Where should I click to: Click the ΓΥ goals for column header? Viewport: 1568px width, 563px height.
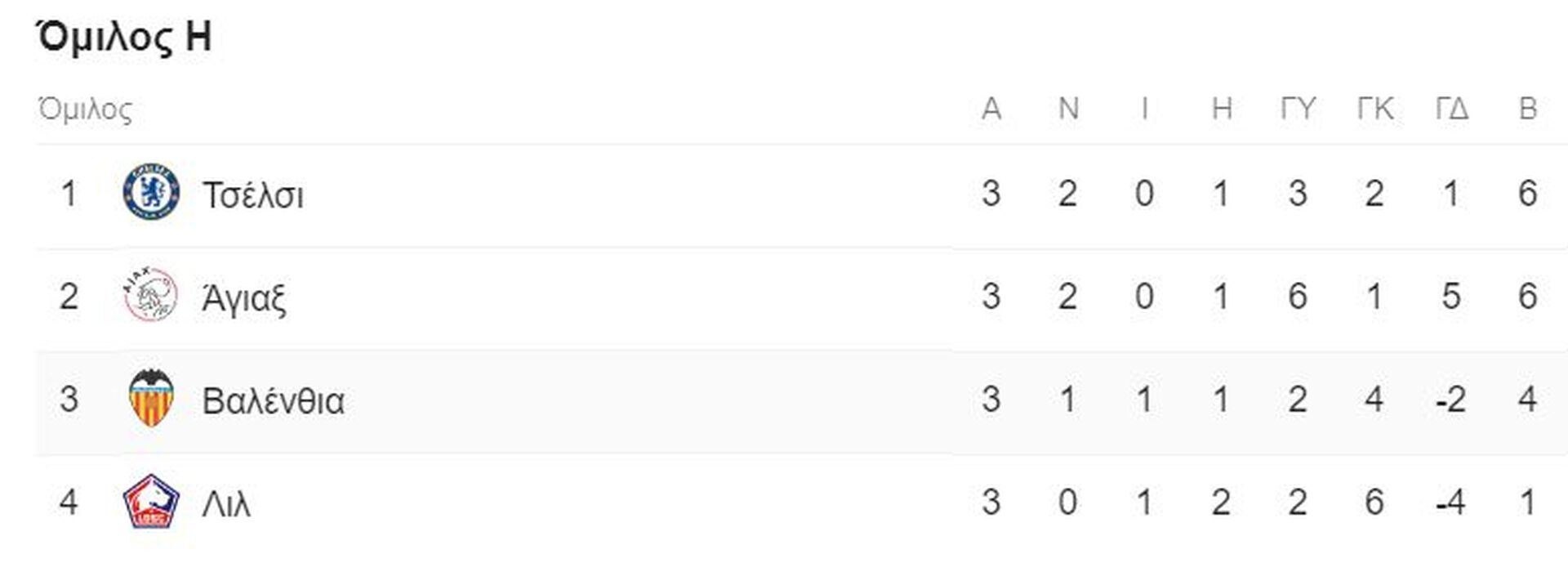coord(1298,108)
